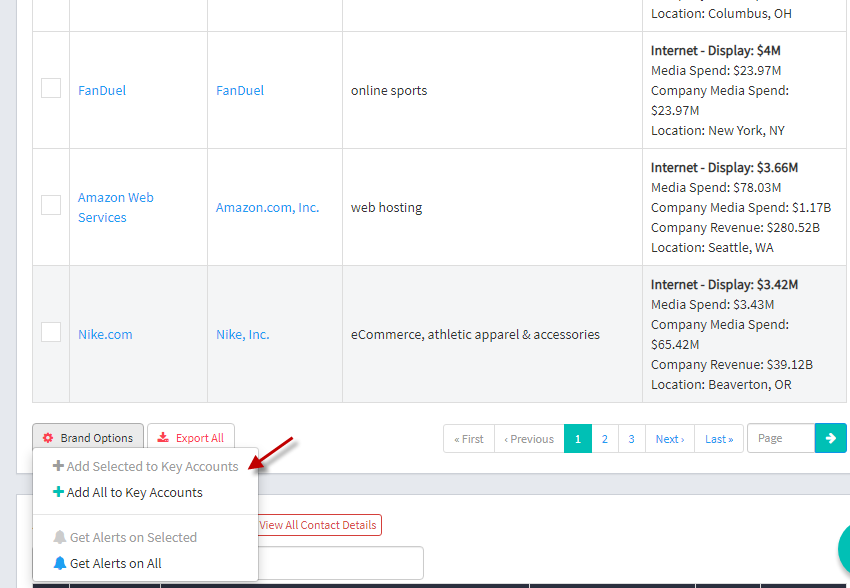Click 'Company Revenue: $39.12B' text

(x=732, y=365)
